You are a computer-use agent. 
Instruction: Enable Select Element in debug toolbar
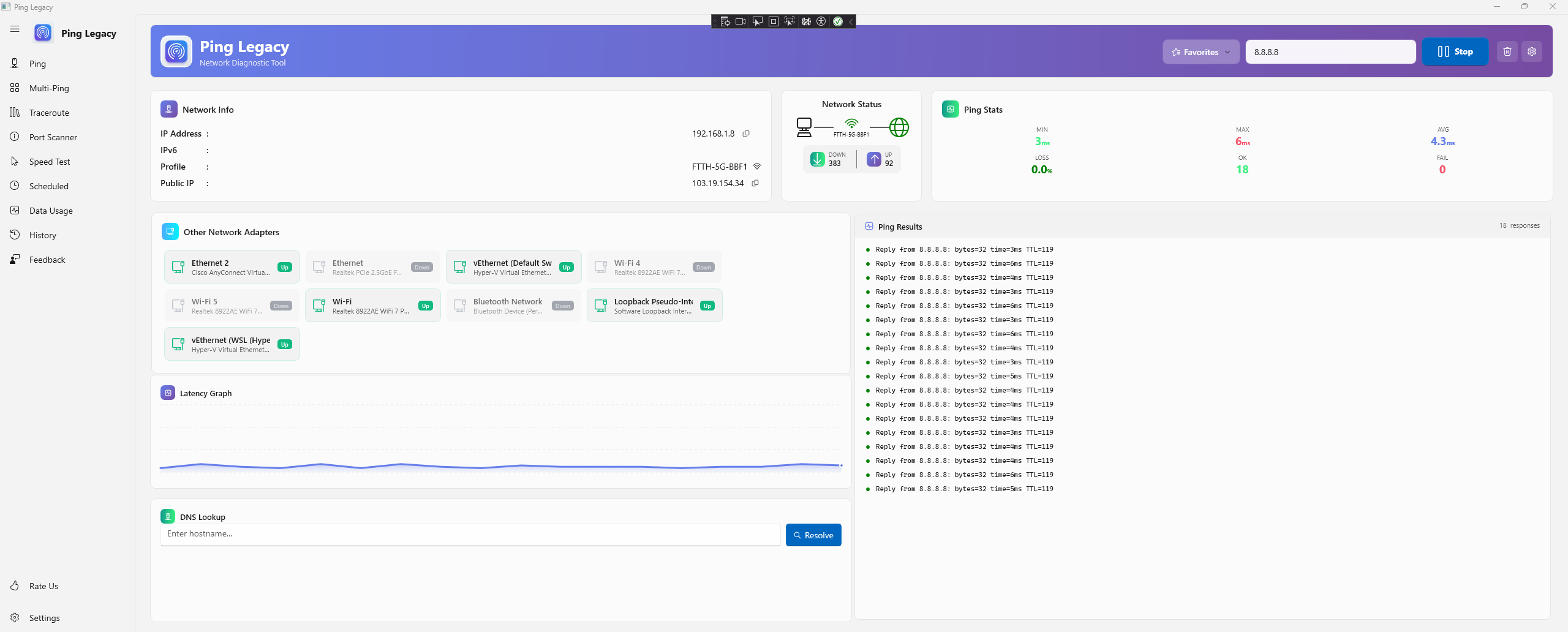(757, 21)
